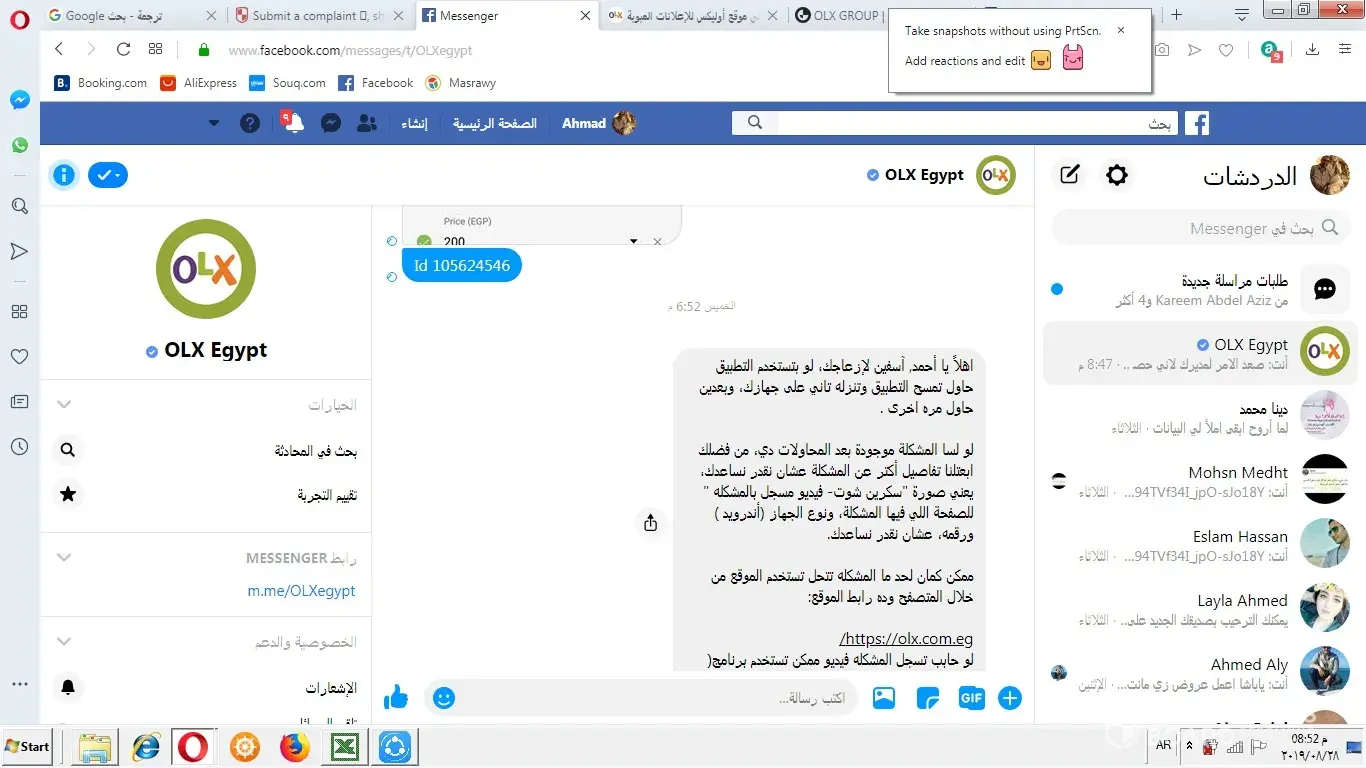This screenshot has width=1366, height=768.
Task: Open friend requests icon
Action: (367, 123)
